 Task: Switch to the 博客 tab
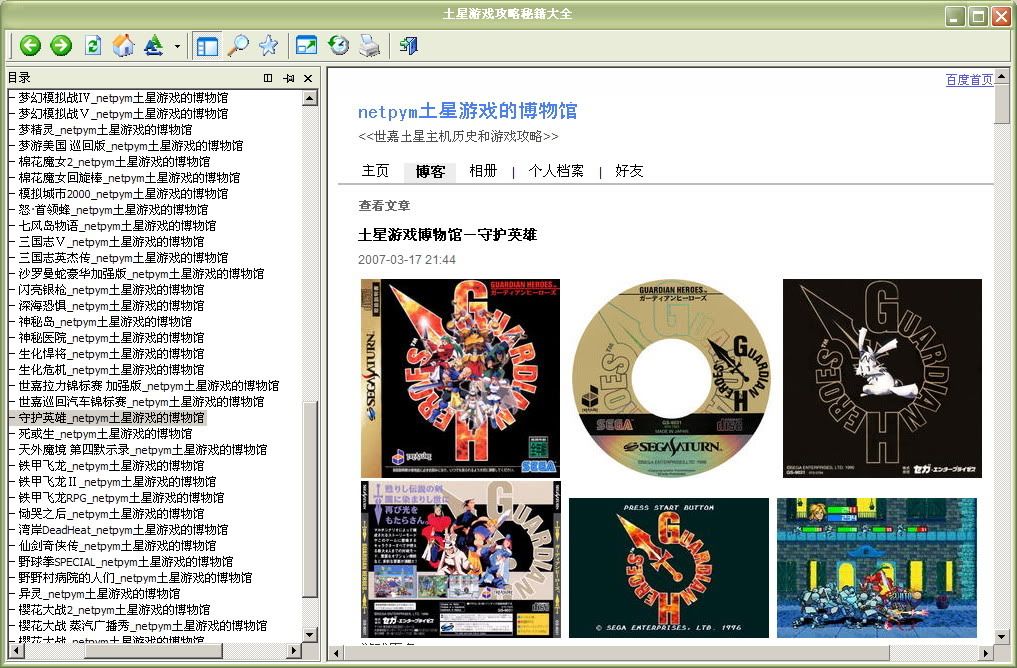coord(430,171)
